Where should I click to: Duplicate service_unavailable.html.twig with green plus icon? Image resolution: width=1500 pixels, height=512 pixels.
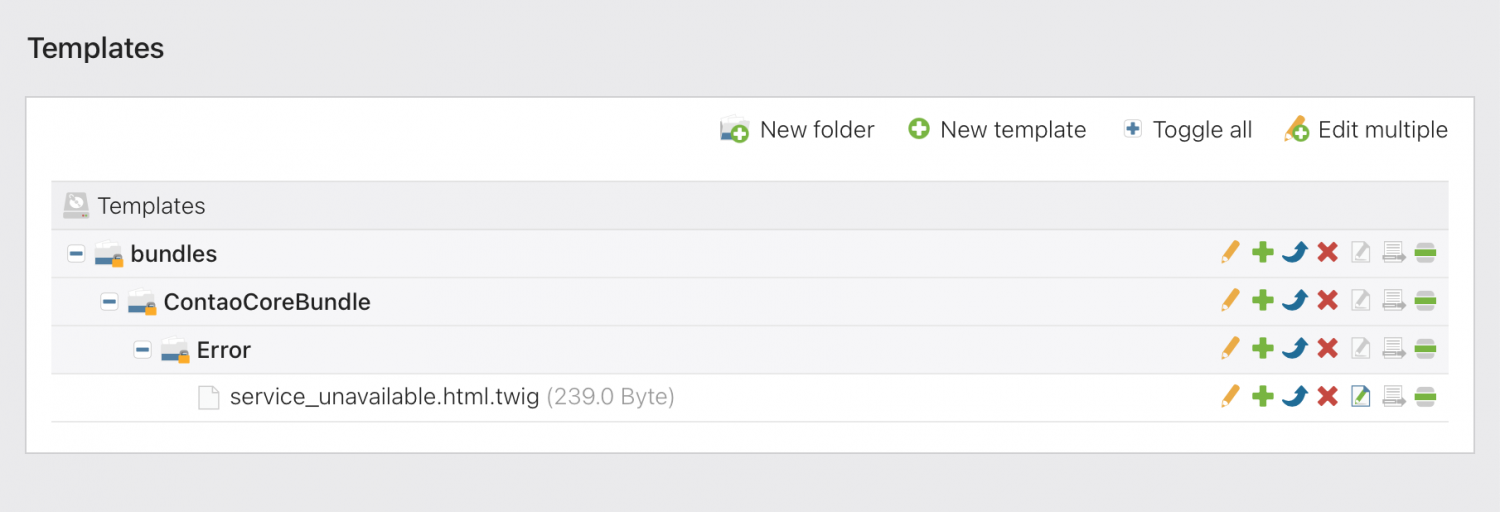1263,397
